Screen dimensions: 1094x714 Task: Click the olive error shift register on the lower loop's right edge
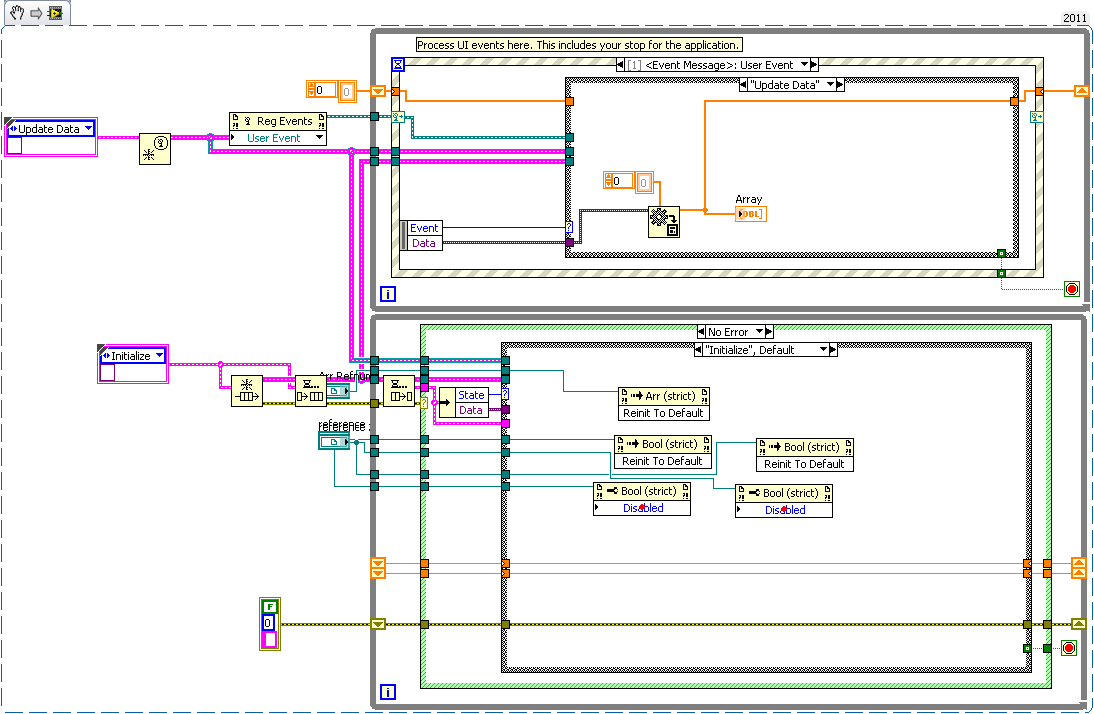pos(1079,625)
